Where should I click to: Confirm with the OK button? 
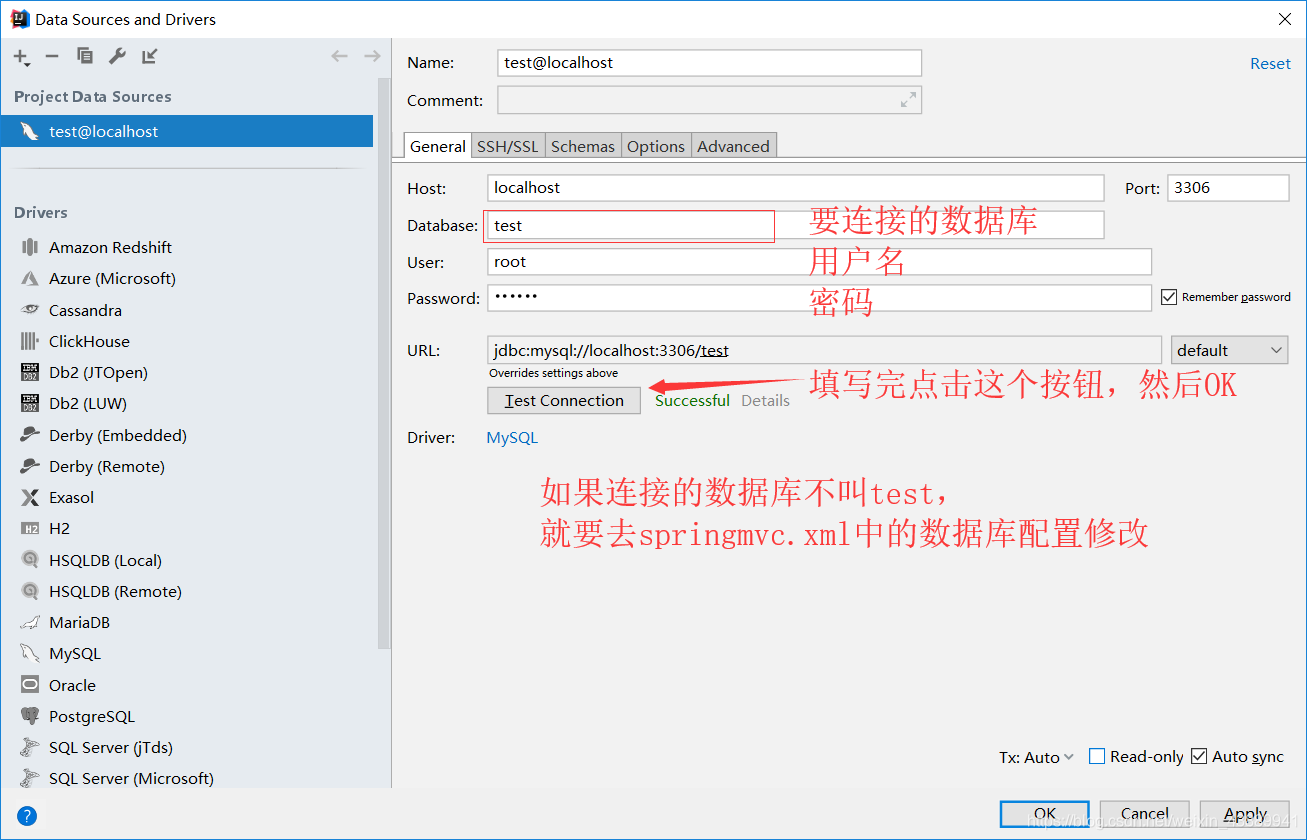coord(1045,813)
